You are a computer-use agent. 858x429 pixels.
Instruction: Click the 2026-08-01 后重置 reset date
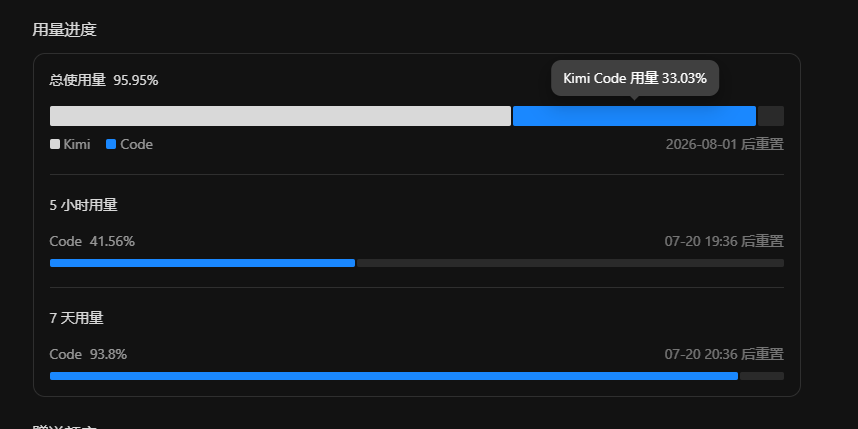724,144
